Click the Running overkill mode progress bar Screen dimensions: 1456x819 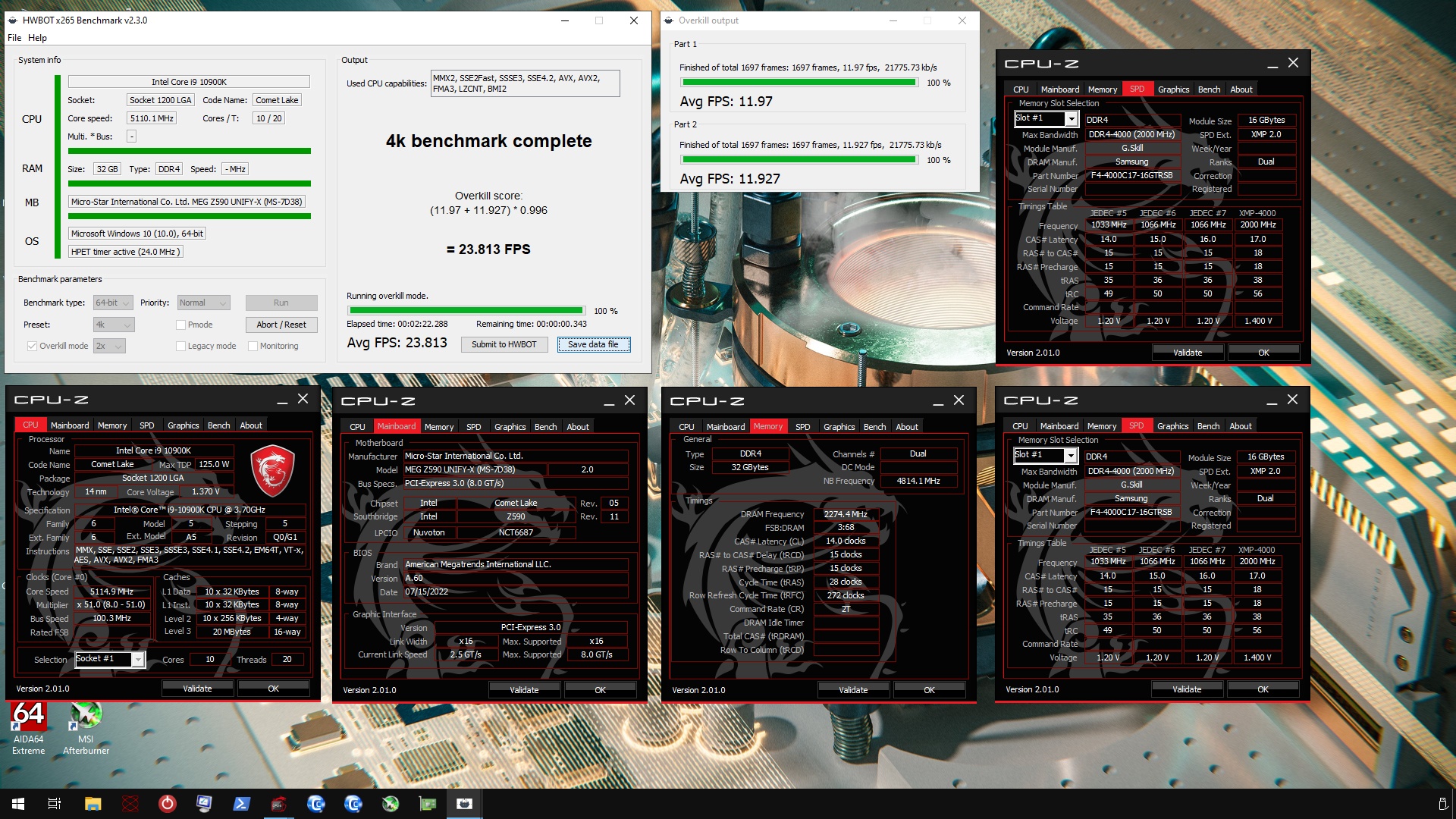coord(466,310)
